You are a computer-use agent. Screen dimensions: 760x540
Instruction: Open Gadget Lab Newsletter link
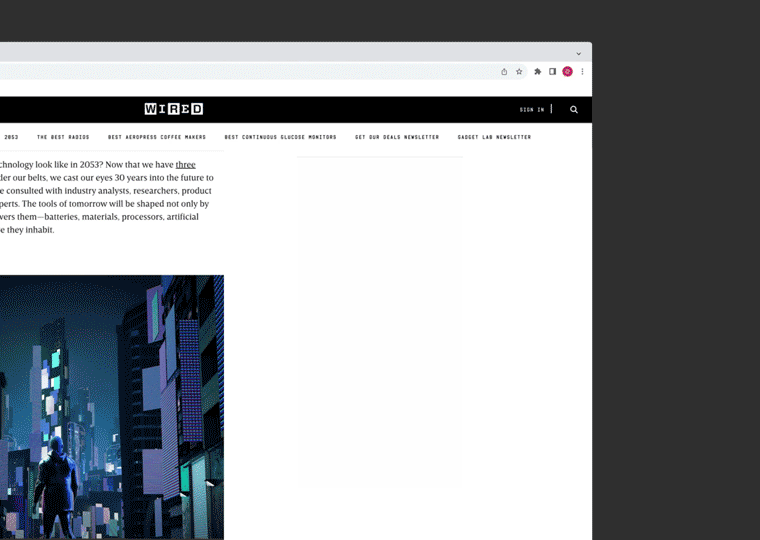494,137
